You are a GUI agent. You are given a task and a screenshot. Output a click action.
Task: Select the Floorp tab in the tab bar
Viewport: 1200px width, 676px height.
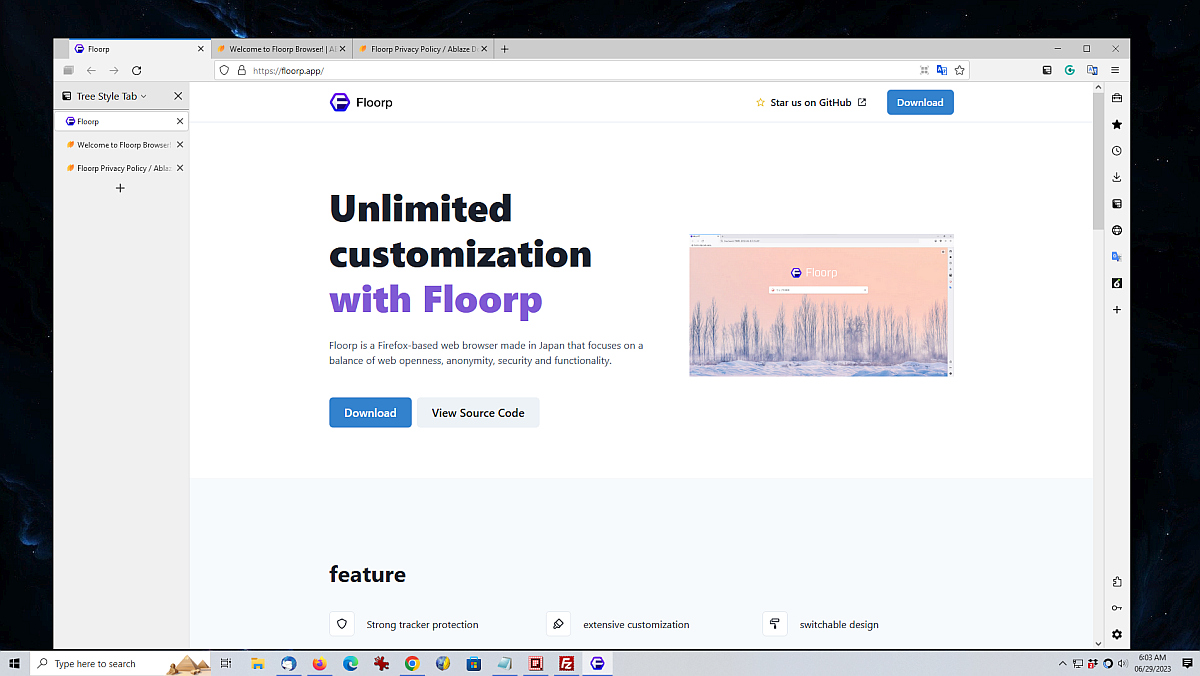139,49
